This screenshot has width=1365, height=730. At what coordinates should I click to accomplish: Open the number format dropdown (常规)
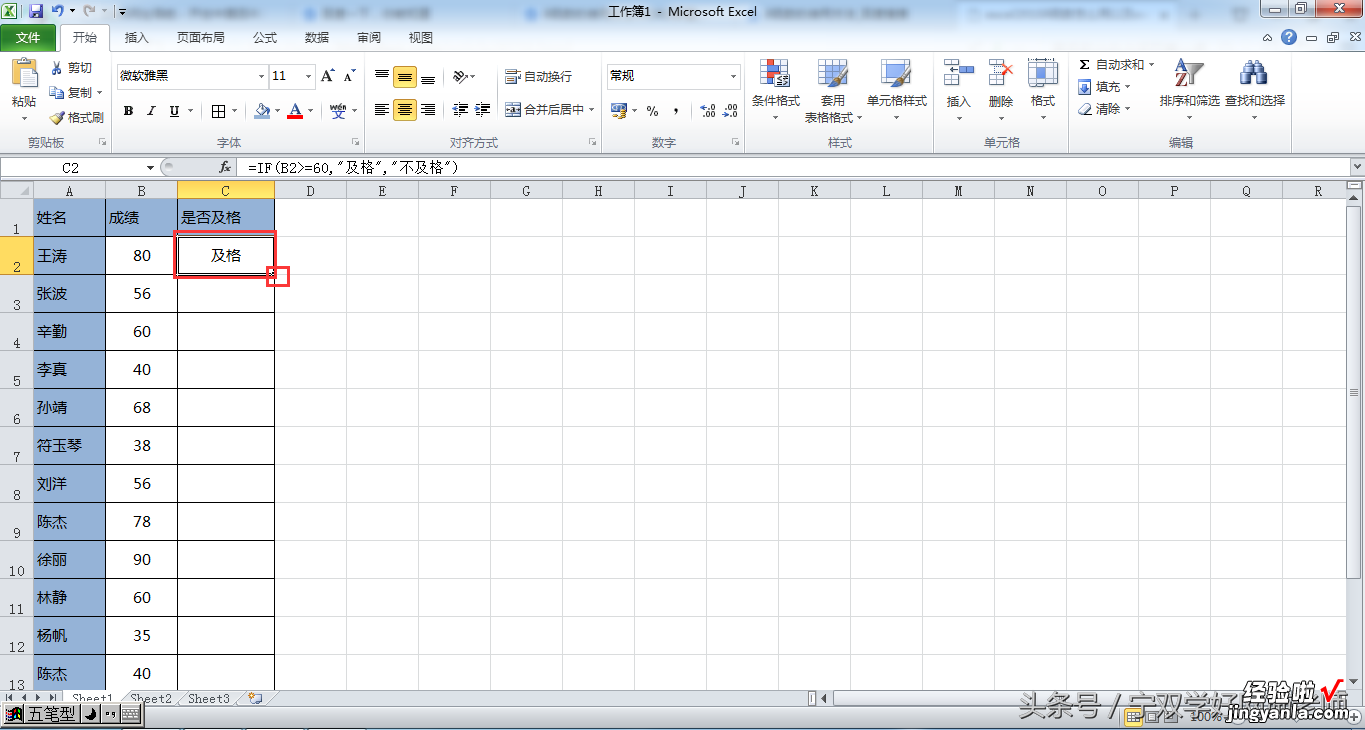pos(733,76)
